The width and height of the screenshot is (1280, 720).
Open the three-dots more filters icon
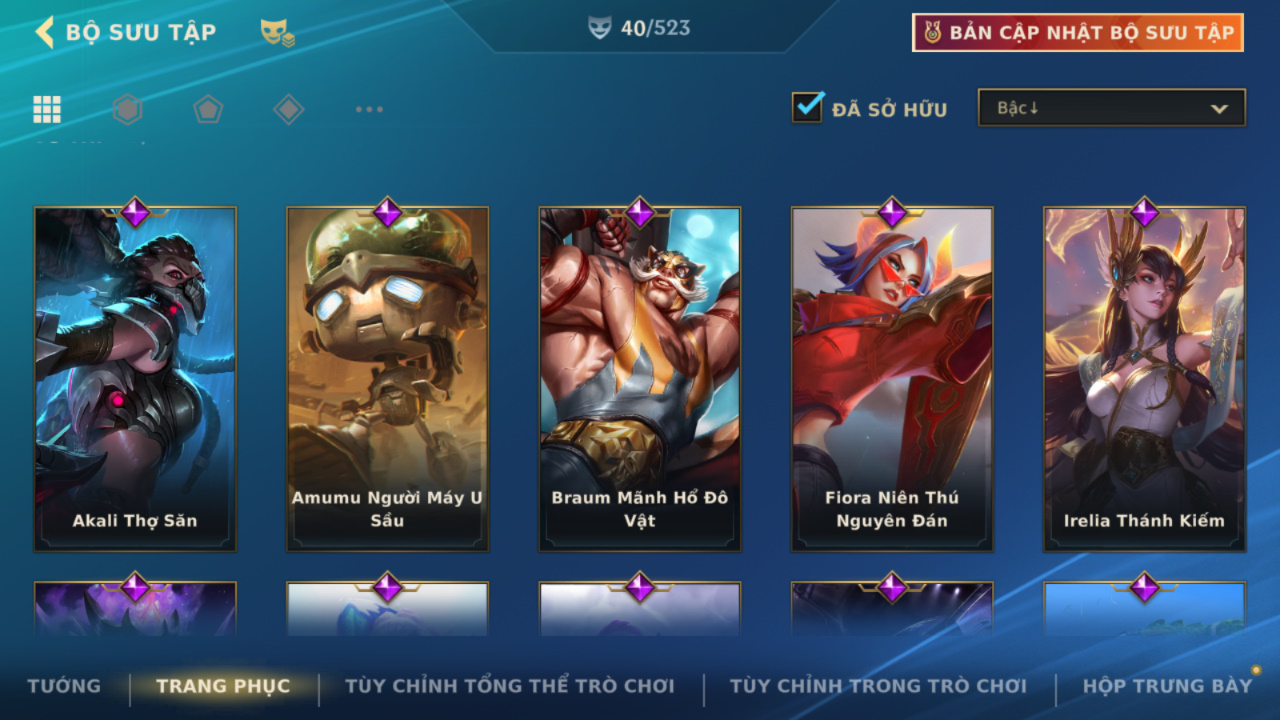(x=369, y=109)
